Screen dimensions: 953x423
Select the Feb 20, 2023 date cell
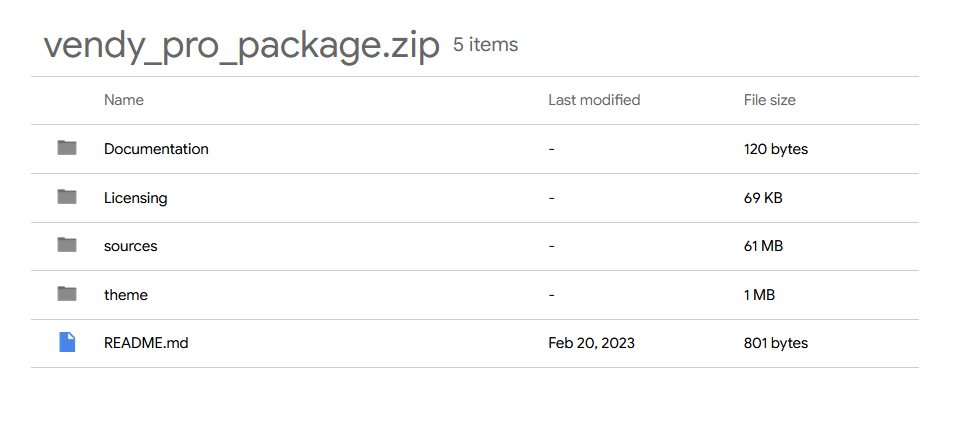tap(591, 343)
